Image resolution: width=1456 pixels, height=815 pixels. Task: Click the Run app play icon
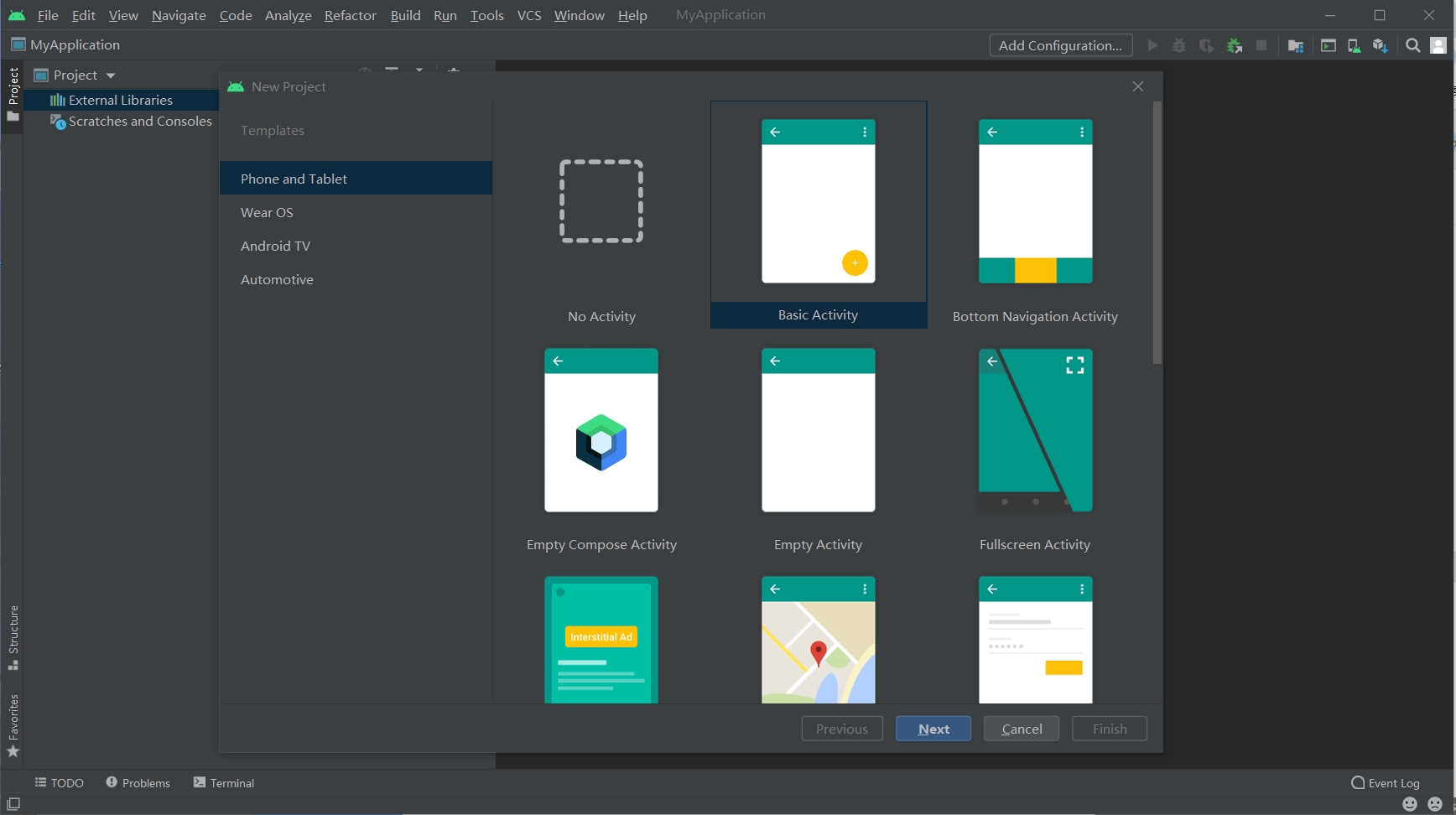1152,45
